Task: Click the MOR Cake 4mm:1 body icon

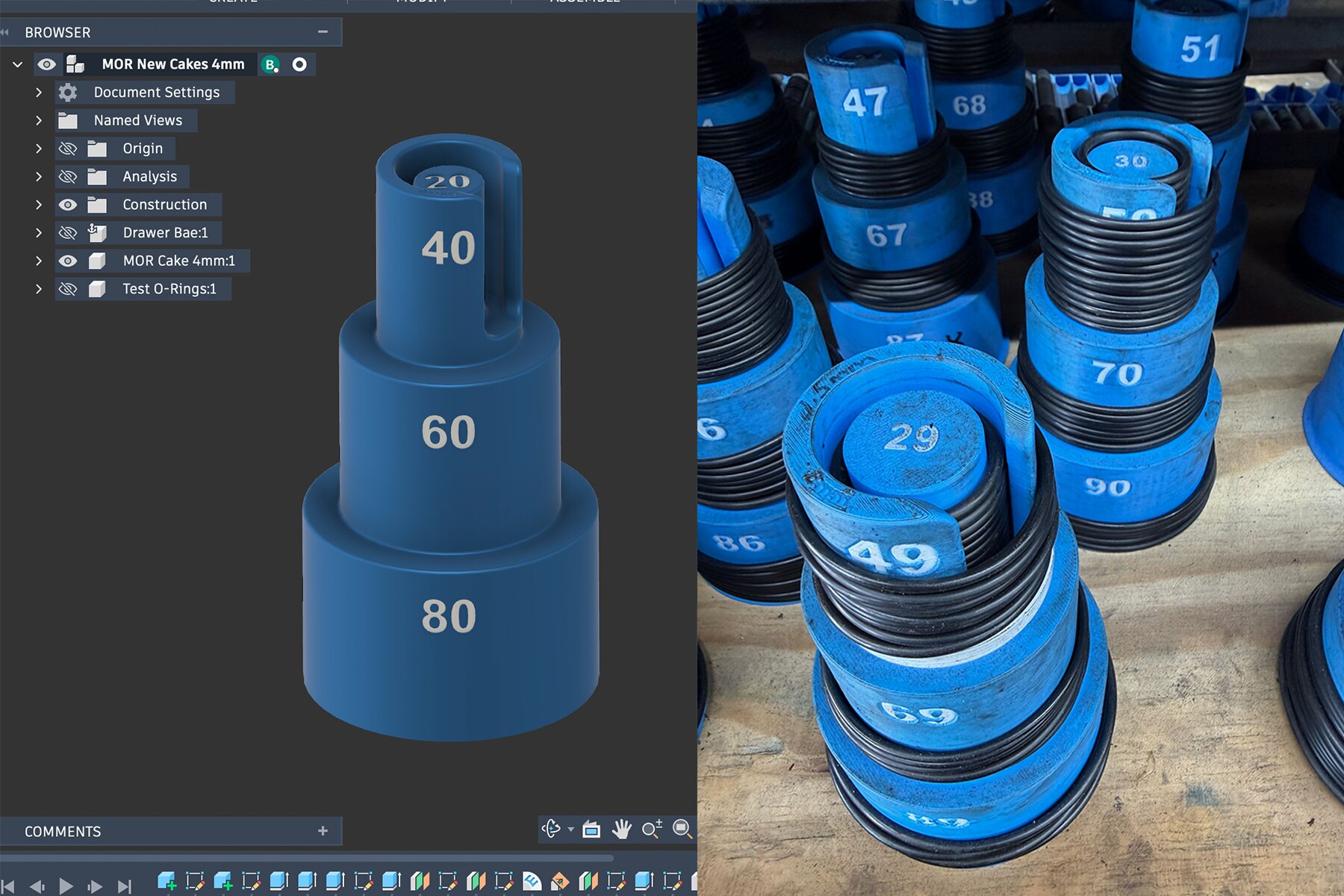Action: pos(97,261)
